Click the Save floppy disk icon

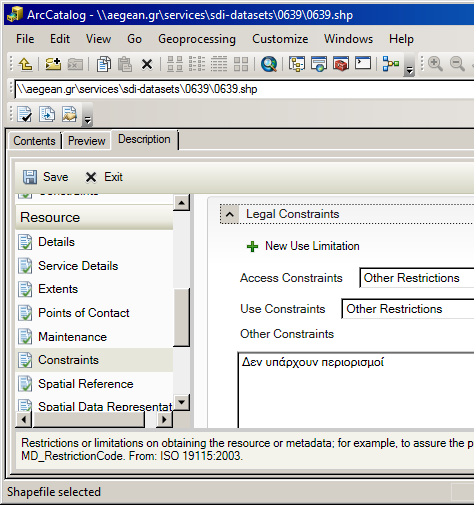coord(30,177)
